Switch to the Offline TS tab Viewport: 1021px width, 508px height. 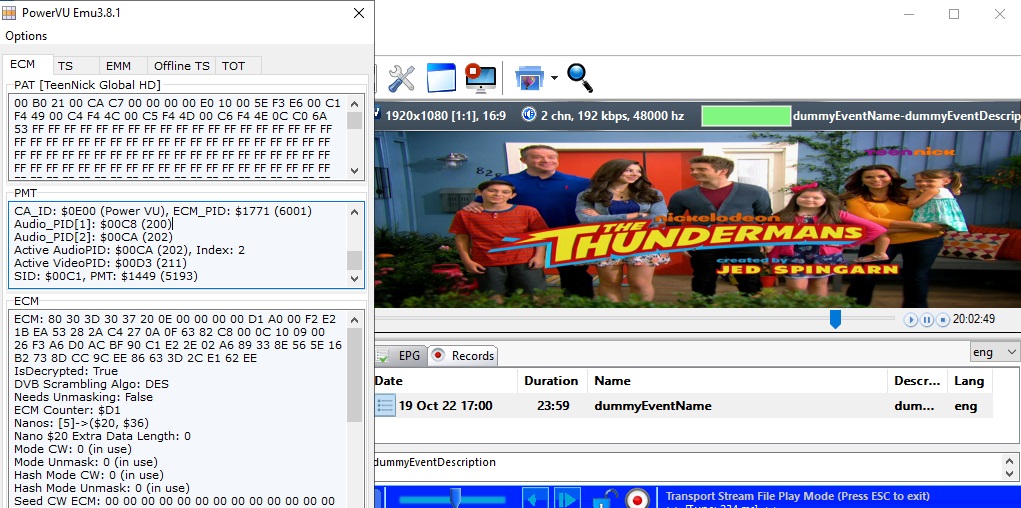pos(182,66)
